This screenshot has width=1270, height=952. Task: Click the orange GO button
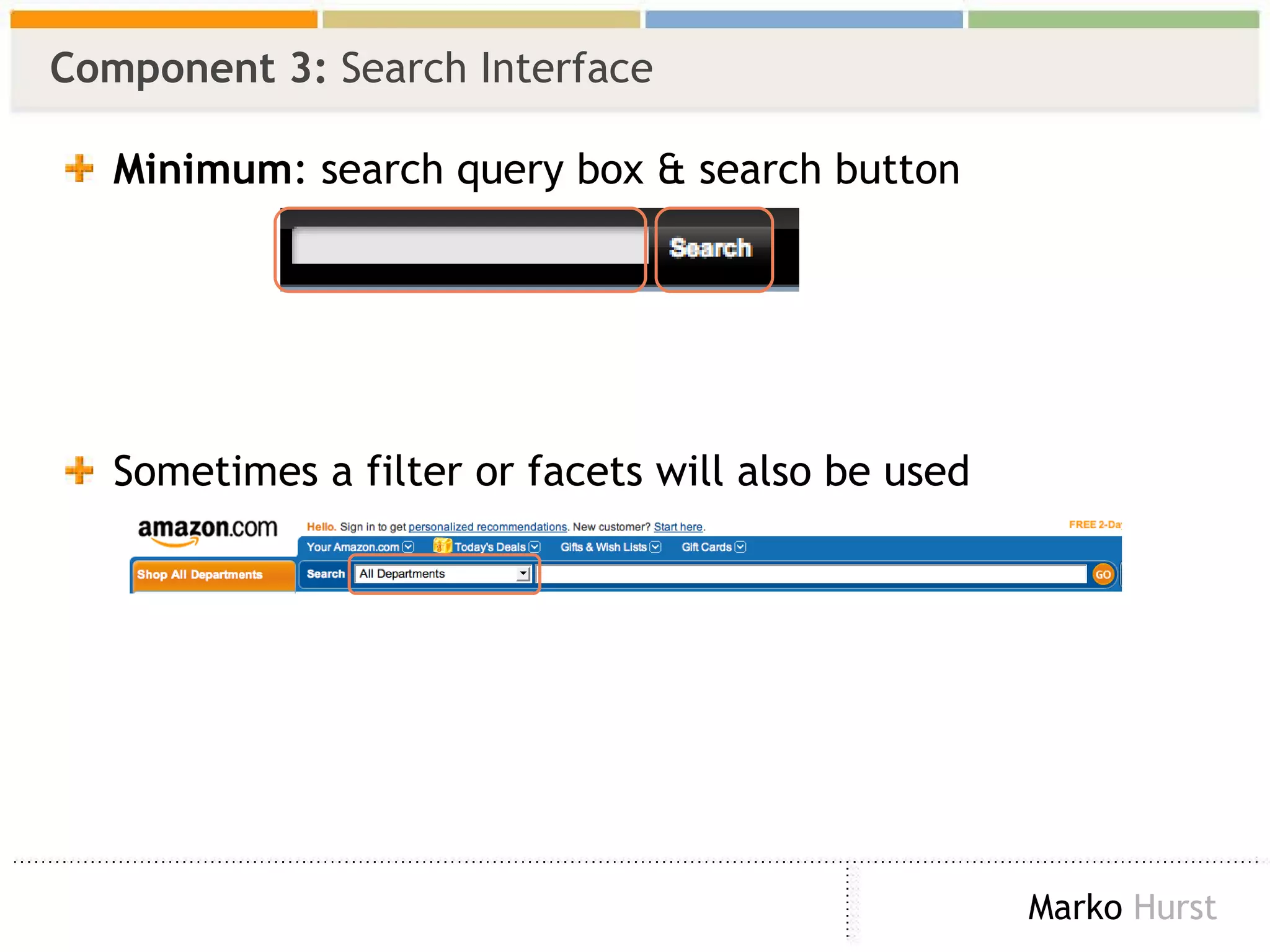(1103, 575)
